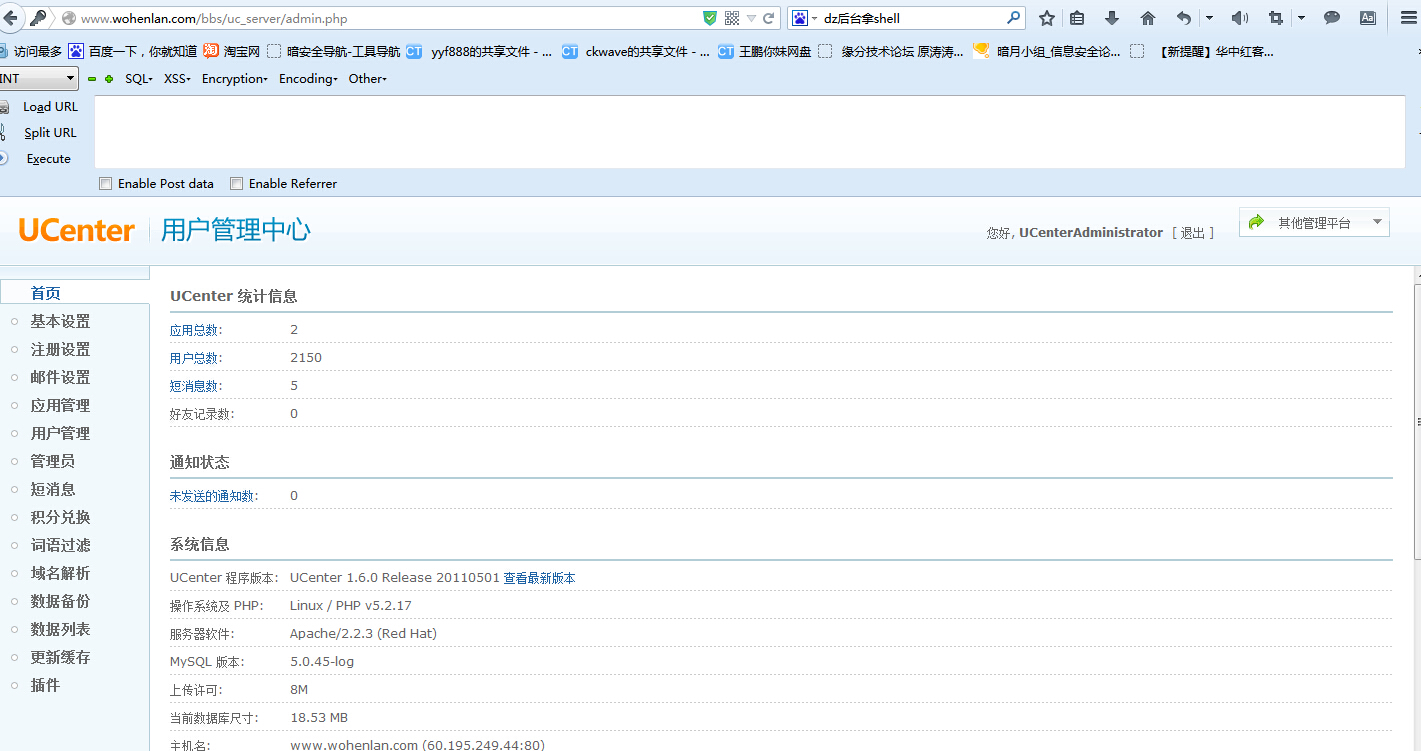Click the crop screenshot tool icon
Viewport: 1421px width, 751px height.
click(x=1275, y=18)
